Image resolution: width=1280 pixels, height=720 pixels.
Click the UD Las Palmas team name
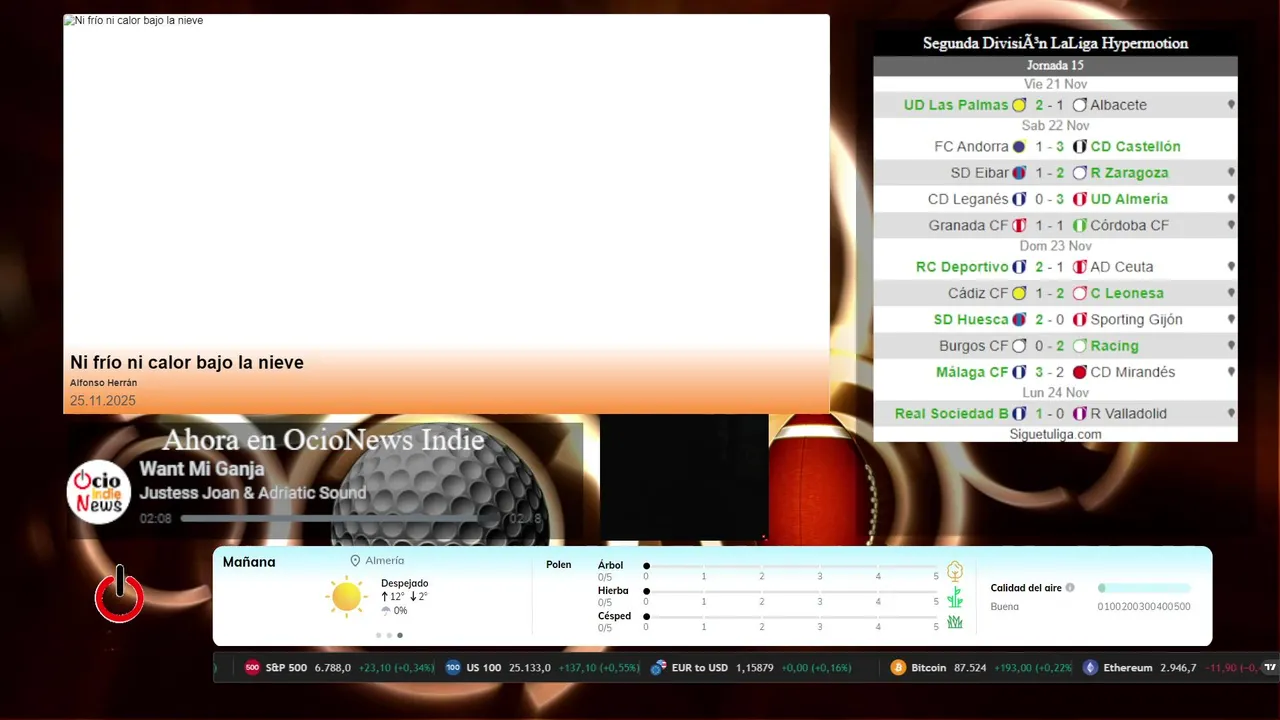coord(956,105)
